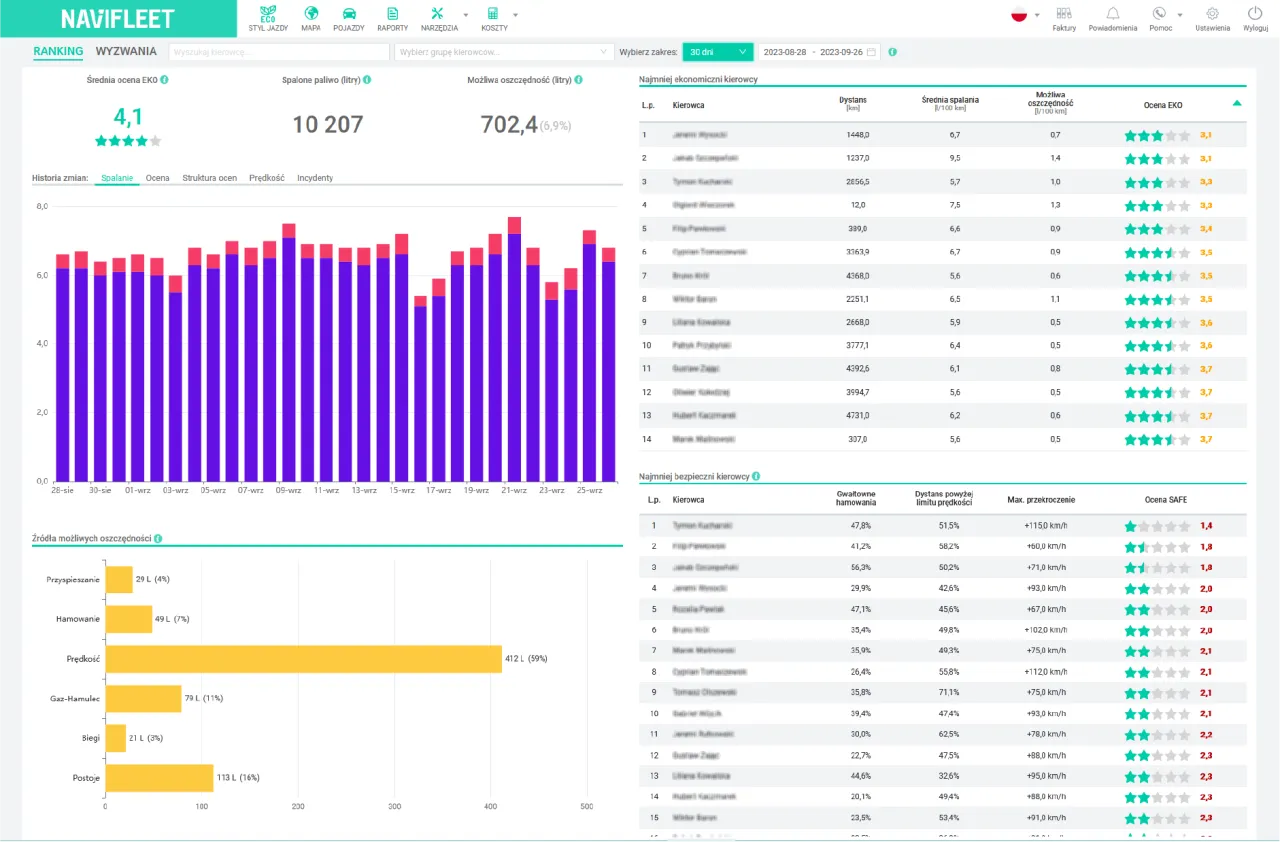The image size is (1280, 842).
Task: Sort by Ocena EKO arrow
Action: click(1237, 103)
